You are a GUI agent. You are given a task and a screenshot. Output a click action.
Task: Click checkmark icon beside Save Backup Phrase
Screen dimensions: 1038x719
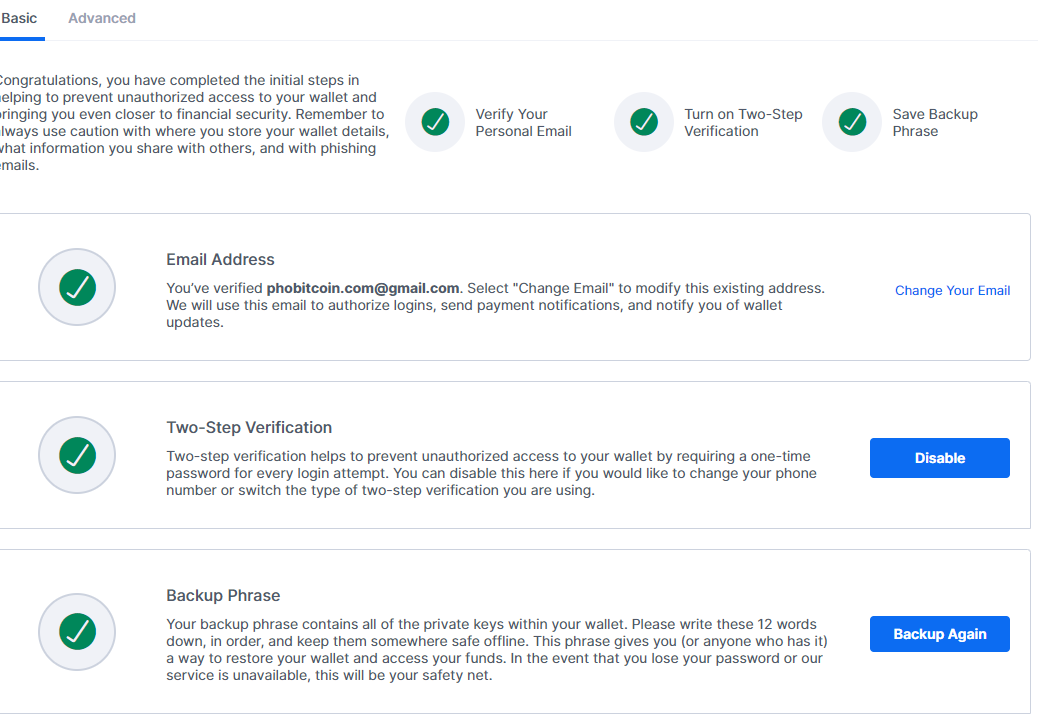tap(852, 122)
